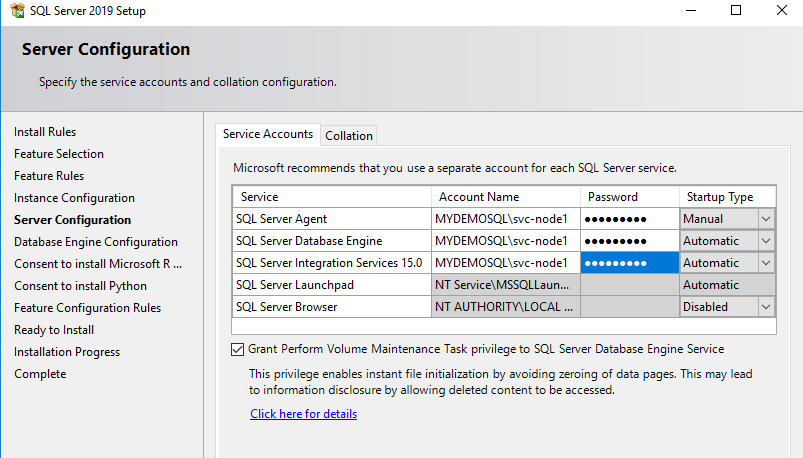The width and height of the screenshot is (803, 458).
Task: Click the Startup Type column header
Action: pos(720,197)
